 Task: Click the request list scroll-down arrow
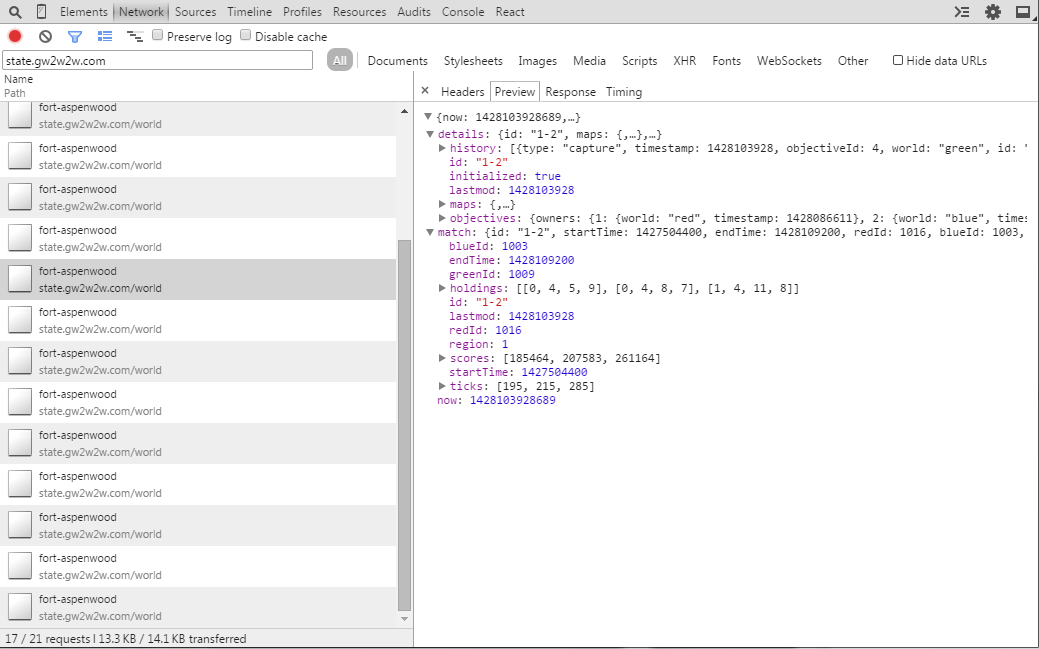pyautogui.click(x=404, y=619)
